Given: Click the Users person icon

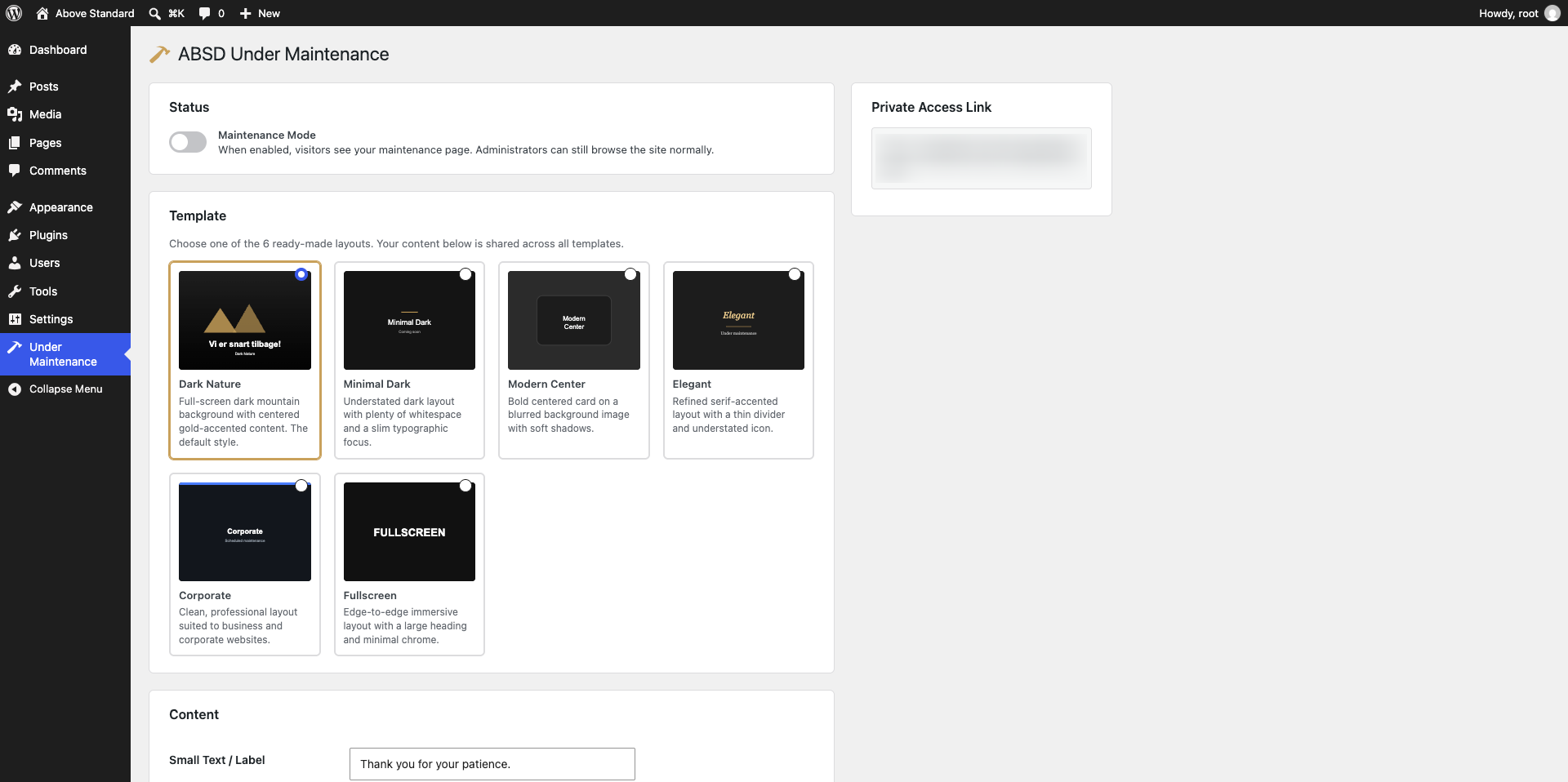Looking at the screenshot, I should [x=15, y=263].
